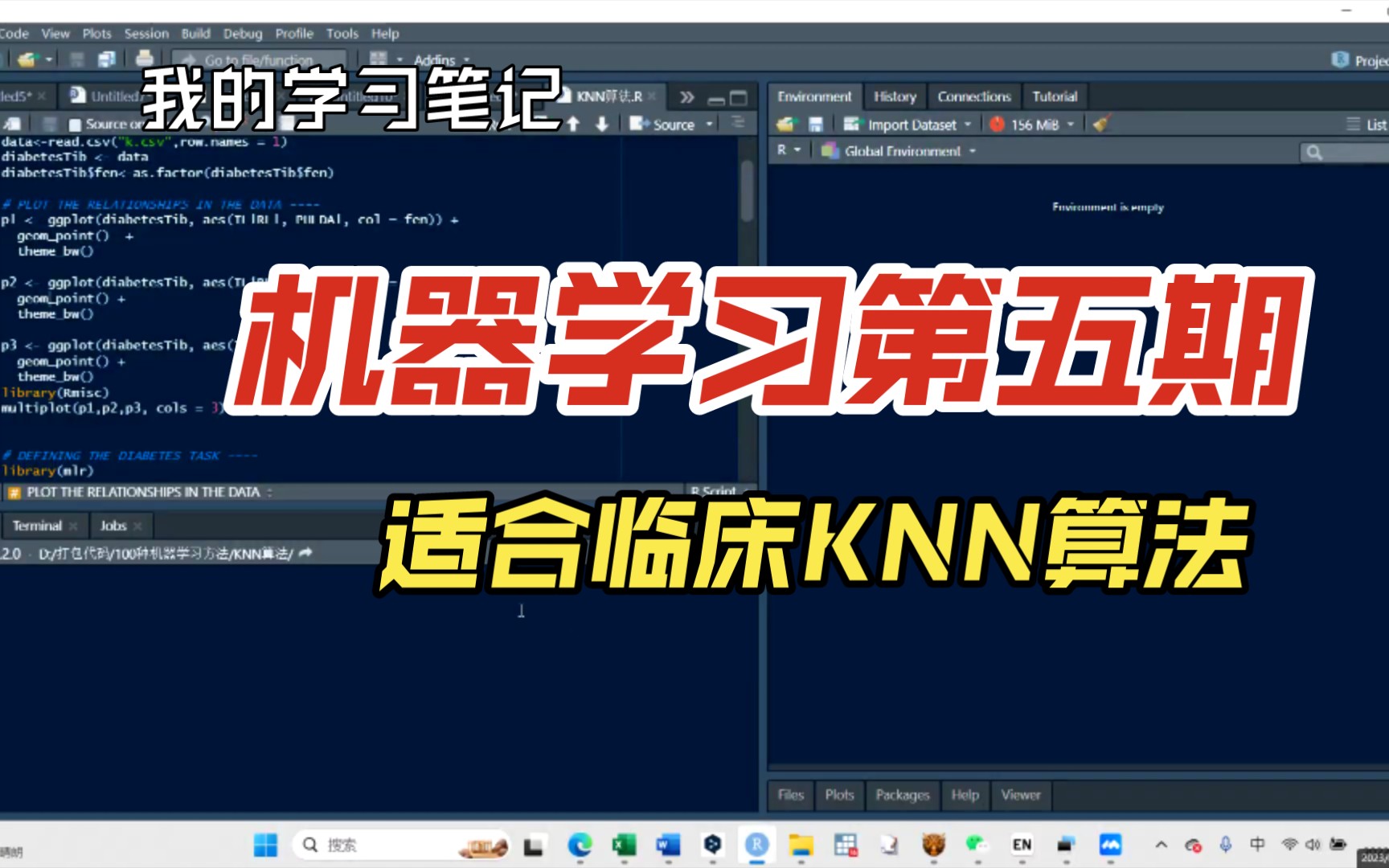
Task: Switch to the Terminal tab
Action: coord(37,526)
